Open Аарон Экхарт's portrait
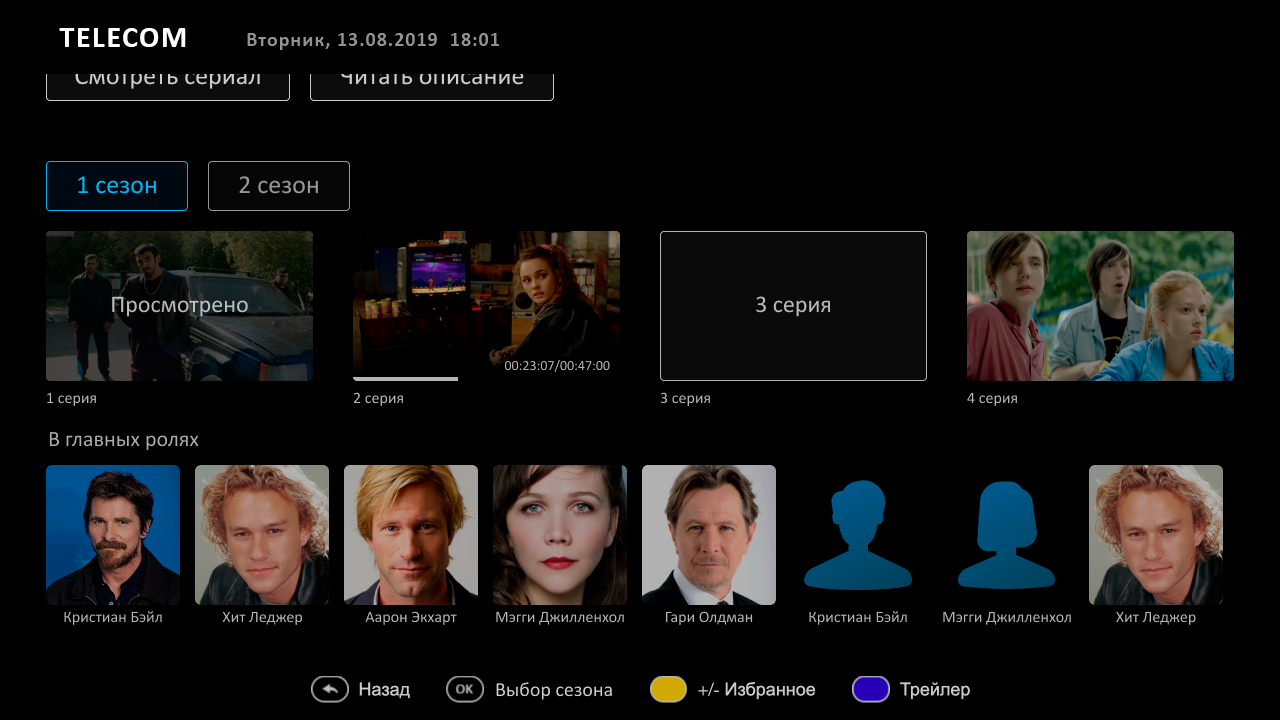This screenshot has height=720, width=1280. click(411, 535)
